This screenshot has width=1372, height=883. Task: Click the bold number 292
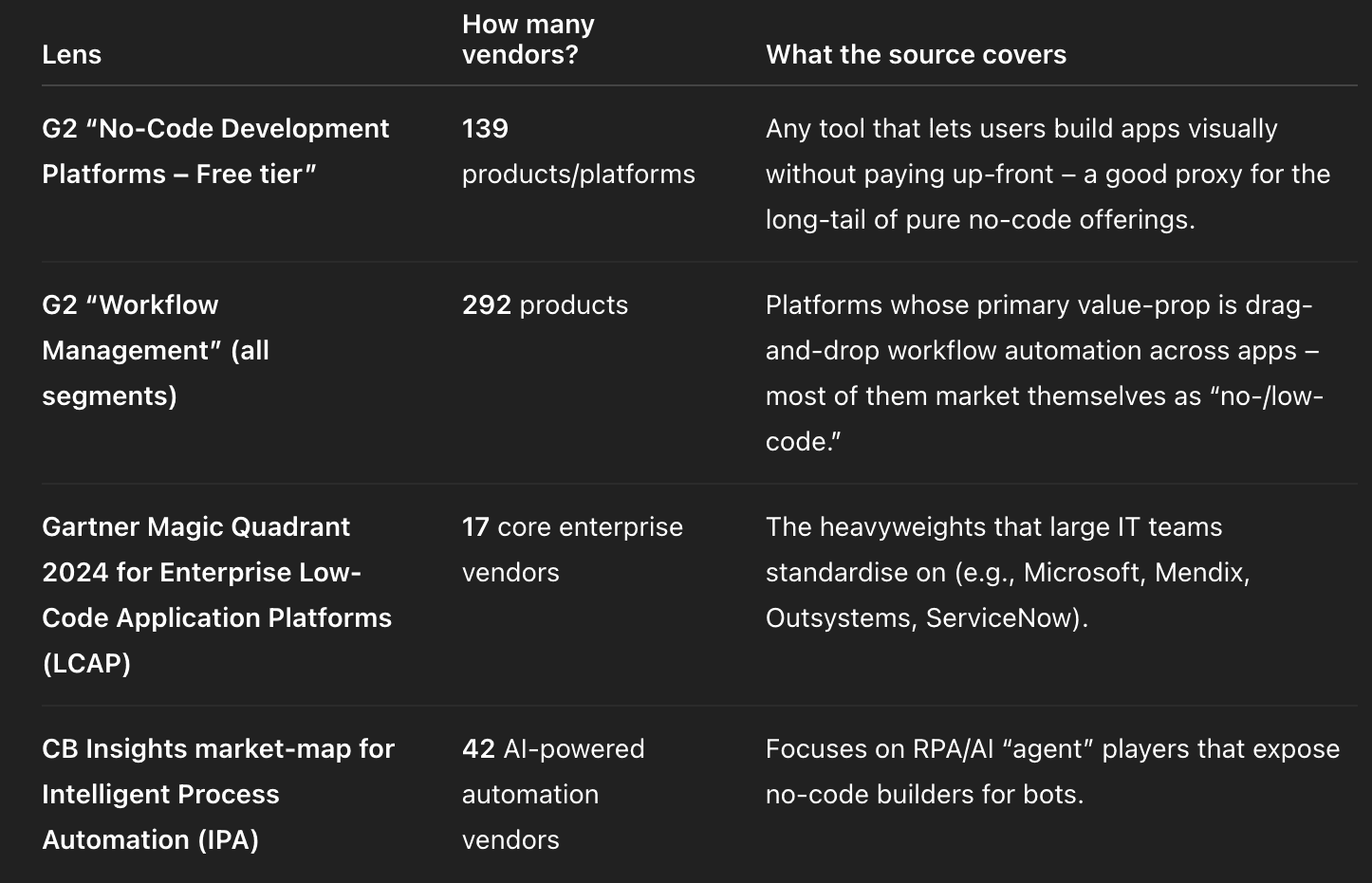[487, 304]
